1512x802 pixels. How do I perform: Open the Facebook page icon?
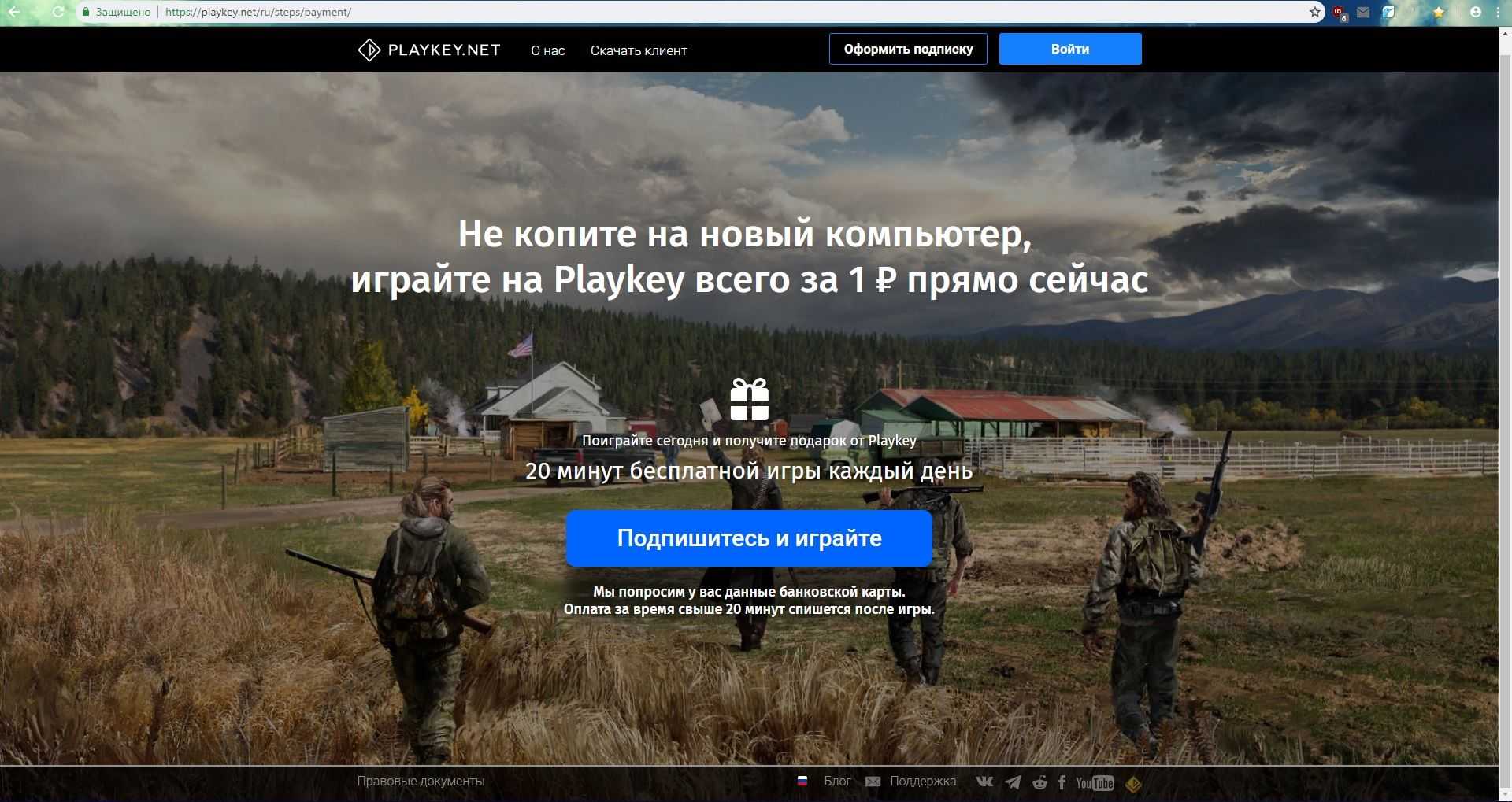point(1062,782)
